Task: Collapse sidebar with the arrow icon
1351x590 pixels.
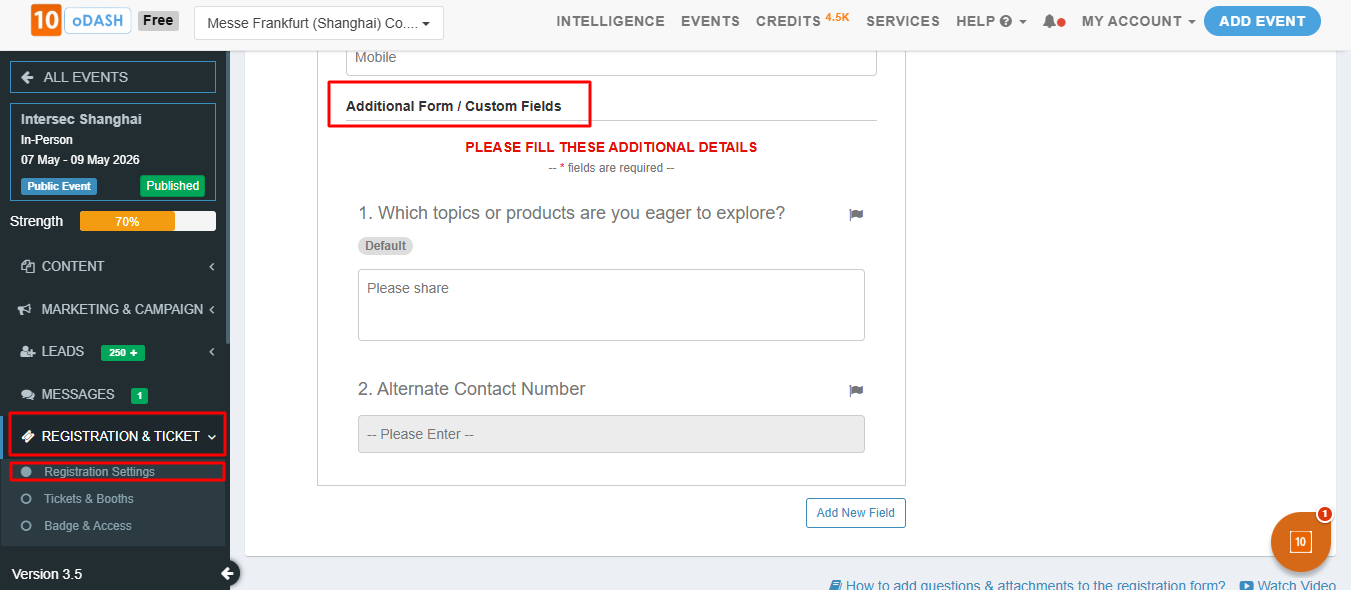Action: [227, 573]
